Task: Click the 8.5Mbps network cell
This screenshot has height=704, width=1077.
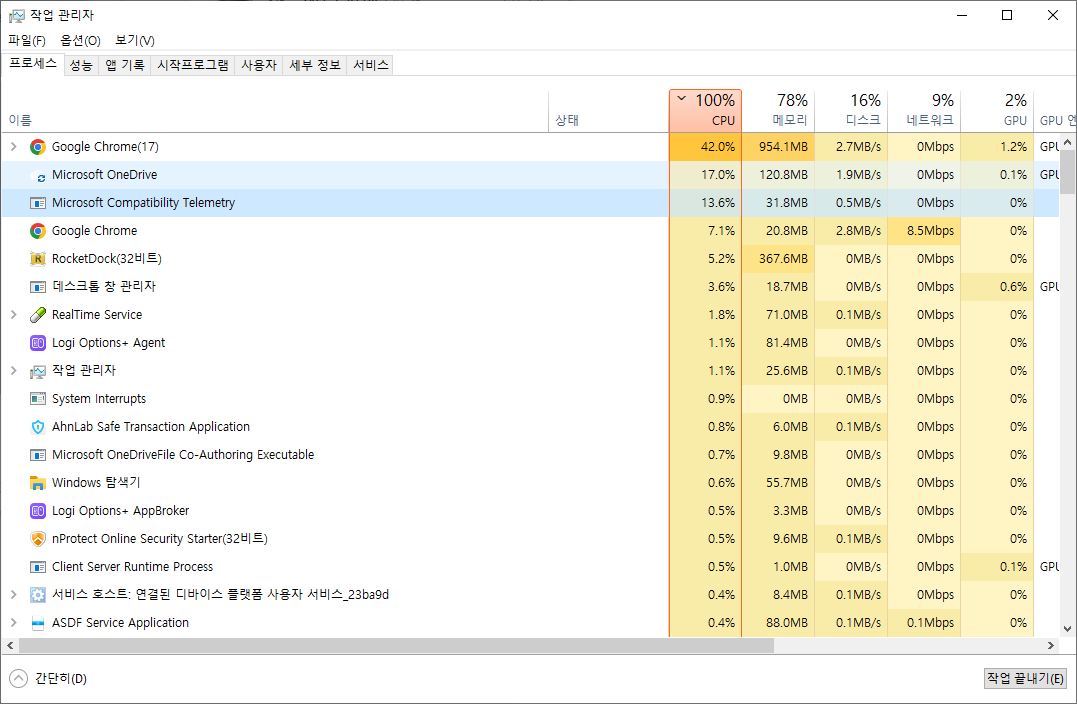Action: click(924, 231)
